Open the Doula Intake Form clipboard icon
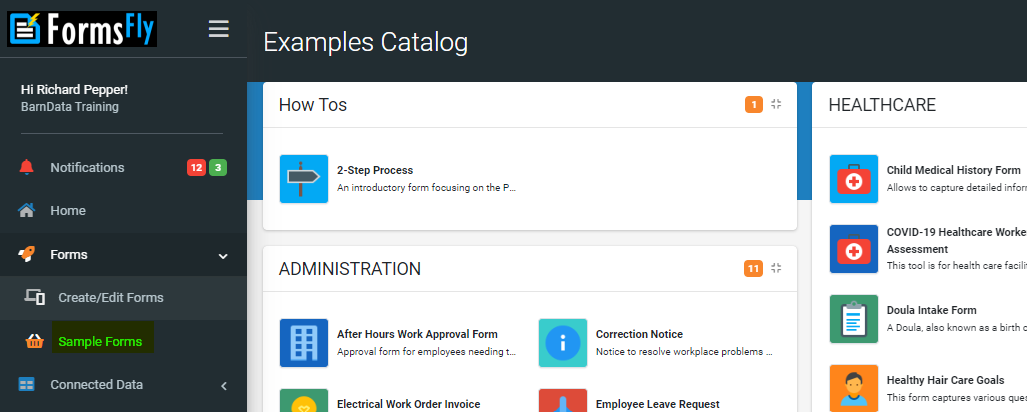 853,319
